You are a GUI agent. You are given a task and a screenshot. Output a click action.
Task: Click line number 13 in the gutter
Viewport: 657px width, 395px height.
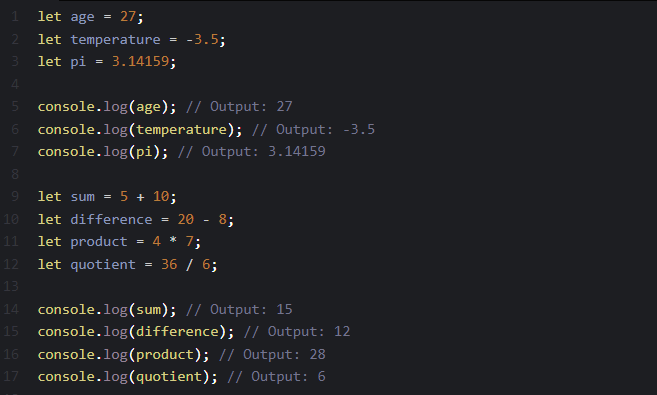click(11, 287)
